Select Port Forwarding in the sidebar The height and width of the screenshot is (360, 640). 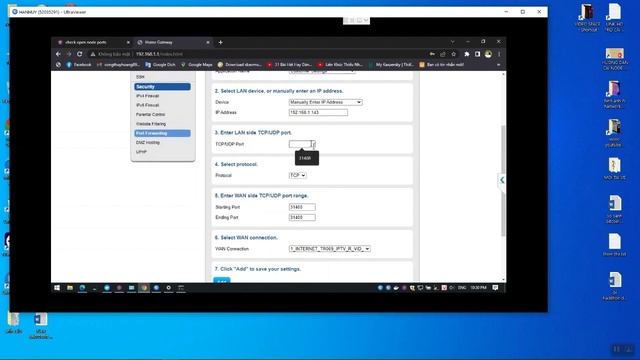coord(162,133)
